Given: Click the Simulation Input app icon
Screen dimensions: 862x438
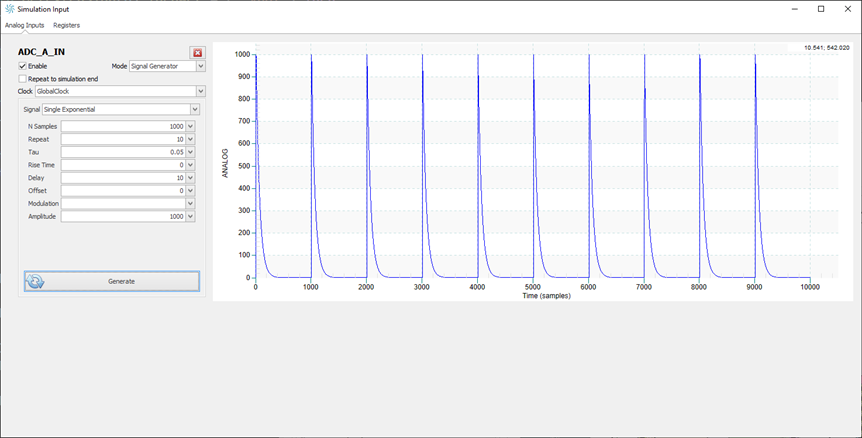Looking at the screenshot, I should pos(9,9).
